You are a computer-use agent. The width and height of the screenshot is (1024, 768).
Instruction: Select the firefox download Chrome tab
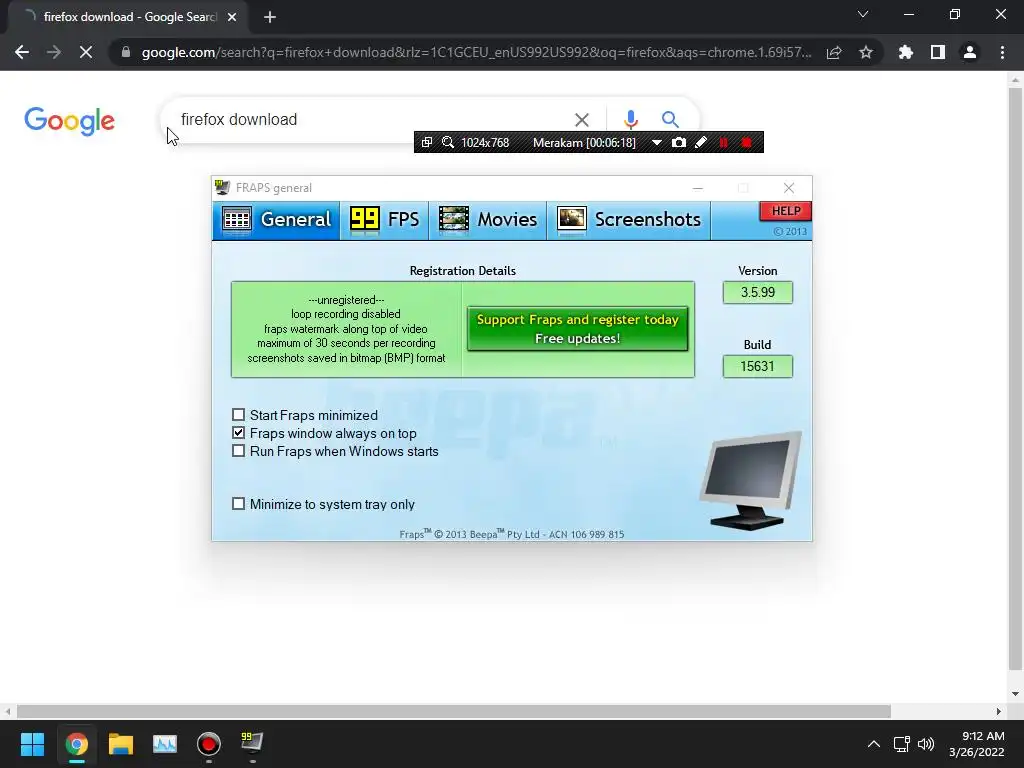pos(127,17)
